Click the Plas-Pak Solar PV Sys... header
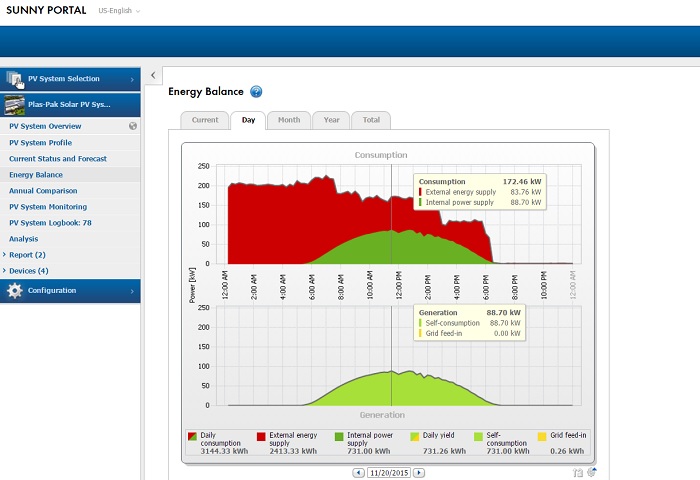Image resolution: width=700 pixels, height=480 pixels. point(70,105)
